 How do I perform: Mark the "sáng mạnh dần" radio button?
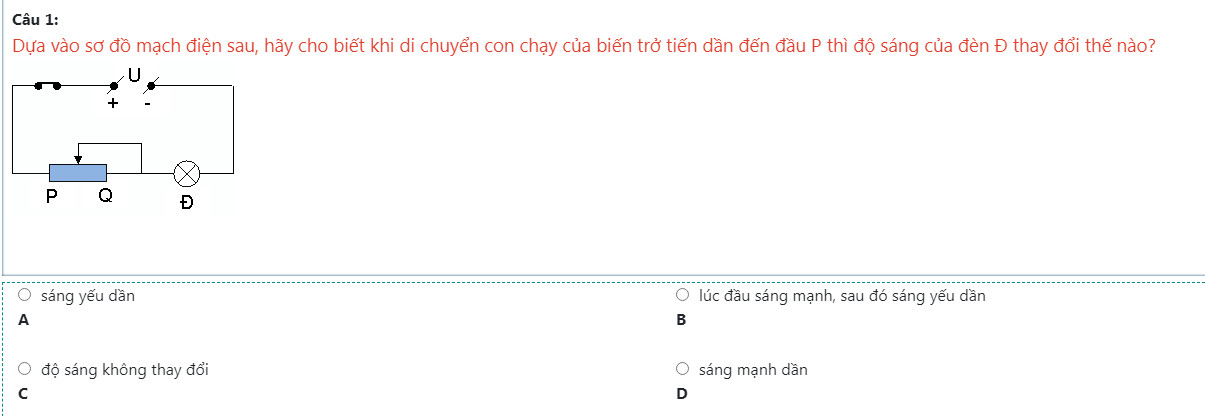(683, 370)
